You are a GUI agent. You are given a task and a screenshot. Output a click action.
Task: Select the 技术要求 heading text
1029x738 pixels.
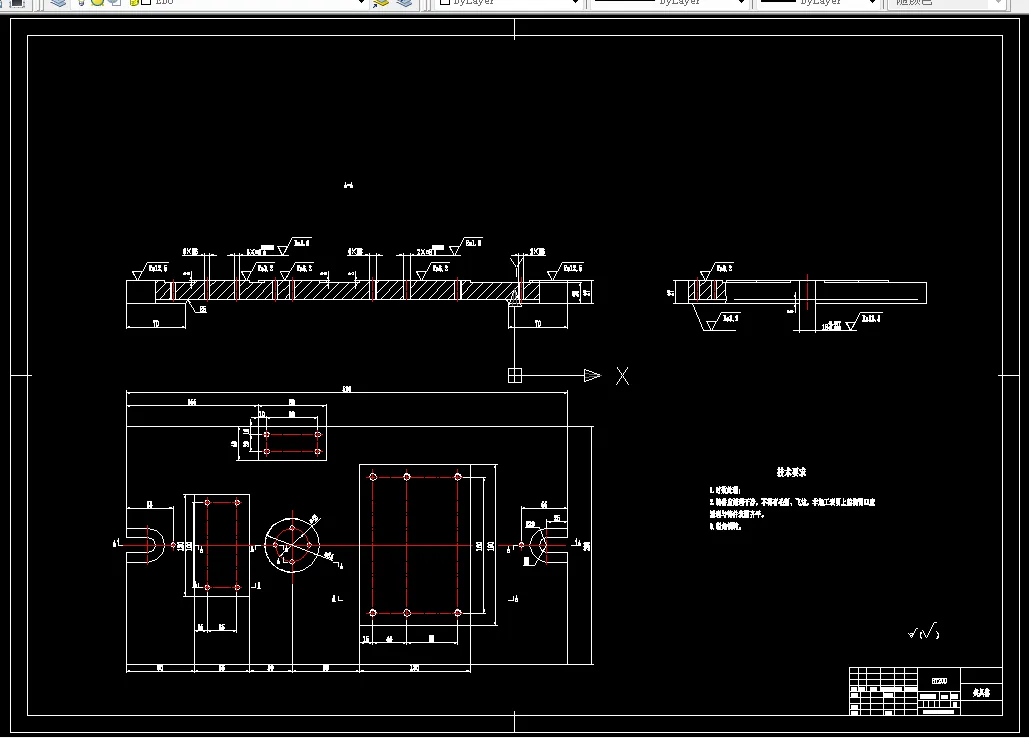coord(791,472)
